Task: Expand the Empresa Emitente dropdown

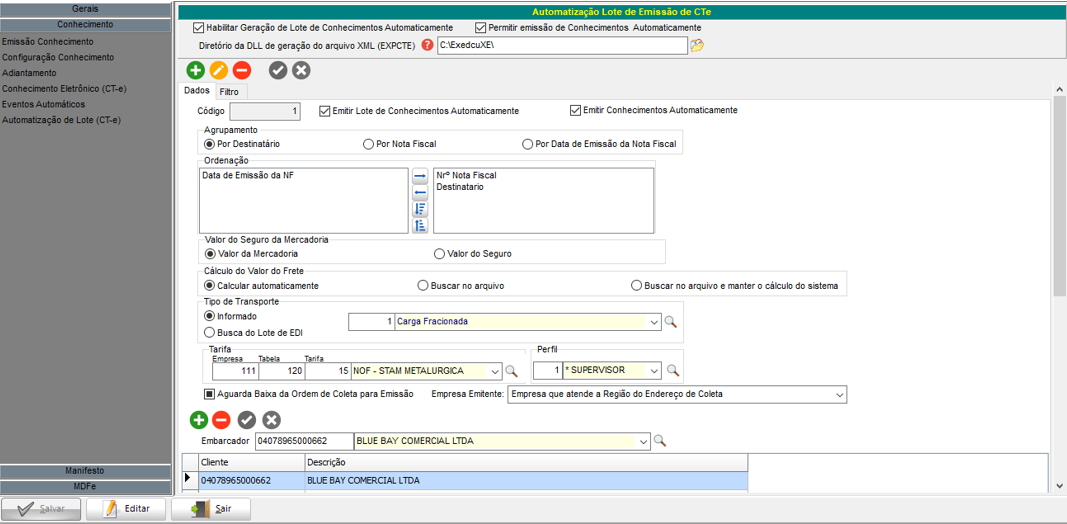Action: pos(838,394)
